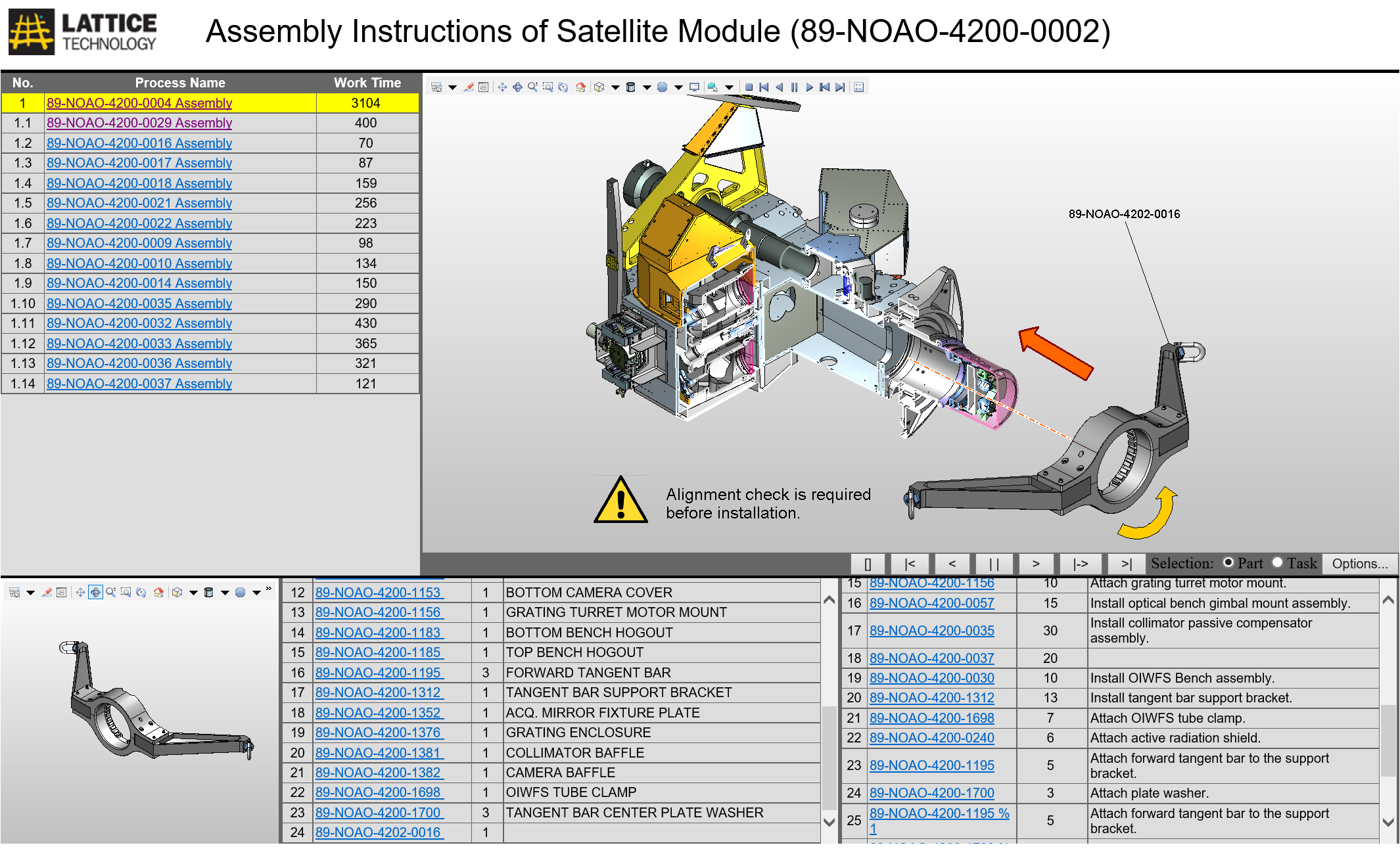Click the 'Work Time' column header
The width and height of the screenshot is (1400, 864).
point(367,83)
